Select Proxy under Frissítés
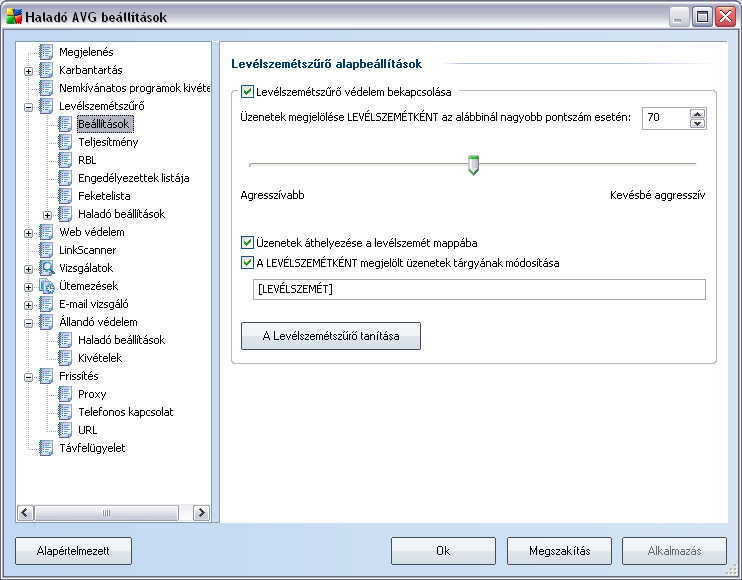This screenshot has height=580, width=742. pos(92,394)
